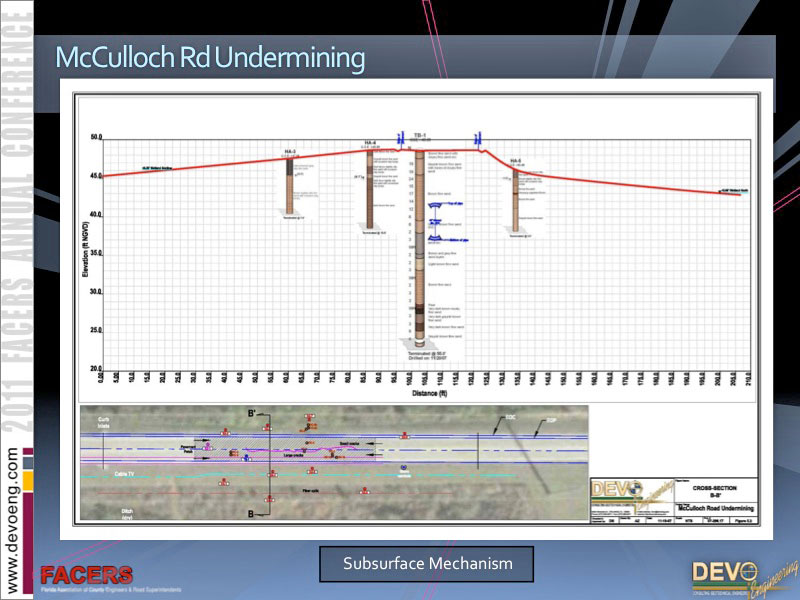Select the HA-5 boring column
The image size is (800, 600).
[516, 196]
